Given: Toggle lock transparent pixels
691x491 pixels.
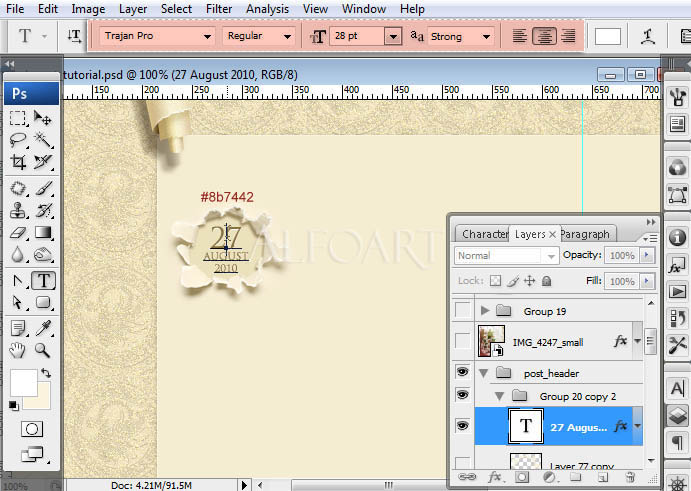Looking at the screenshot, I should 495,281.
